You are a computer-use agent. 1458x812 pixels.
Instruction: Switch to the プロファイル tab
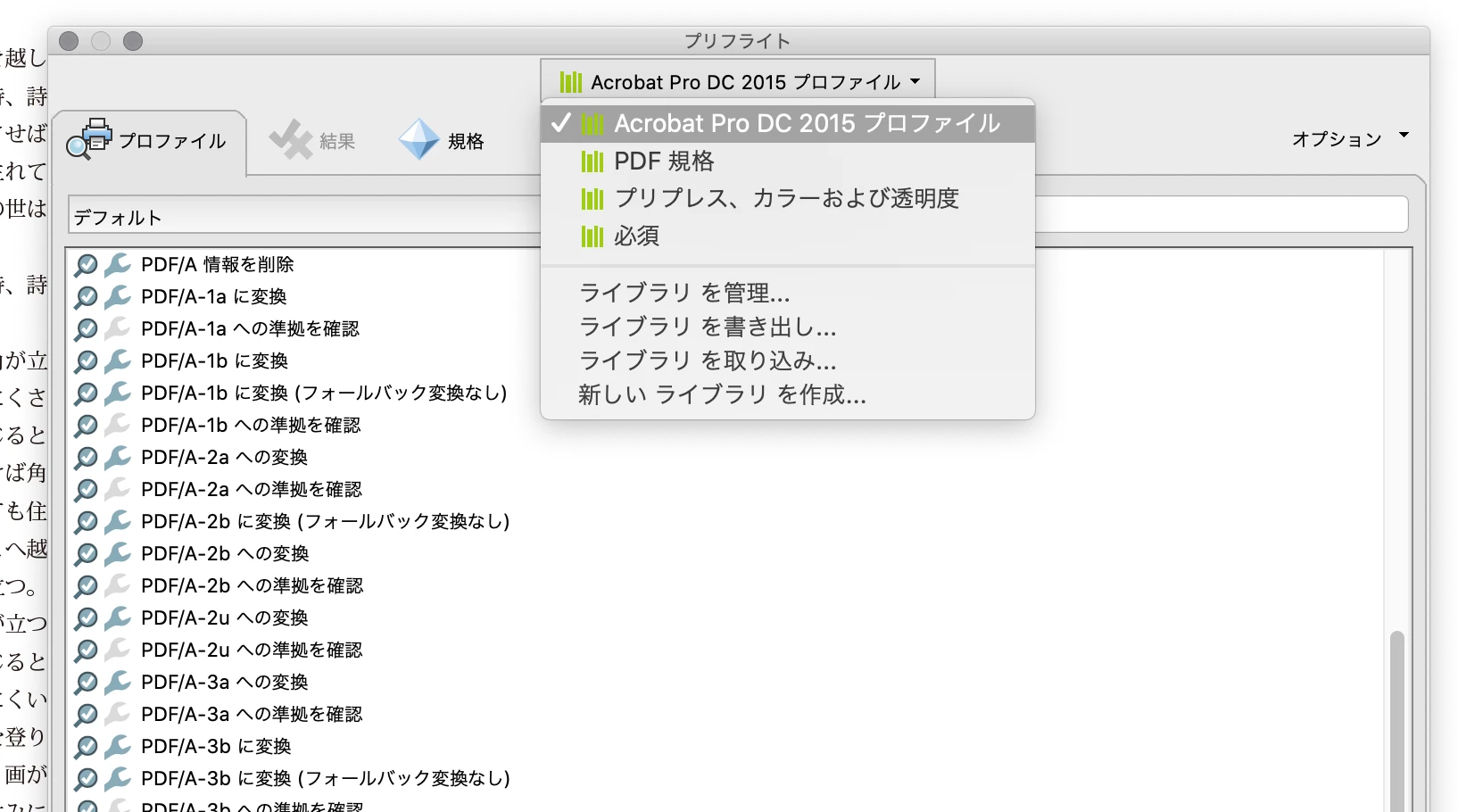pyautogui.click(x=149, y=141)
